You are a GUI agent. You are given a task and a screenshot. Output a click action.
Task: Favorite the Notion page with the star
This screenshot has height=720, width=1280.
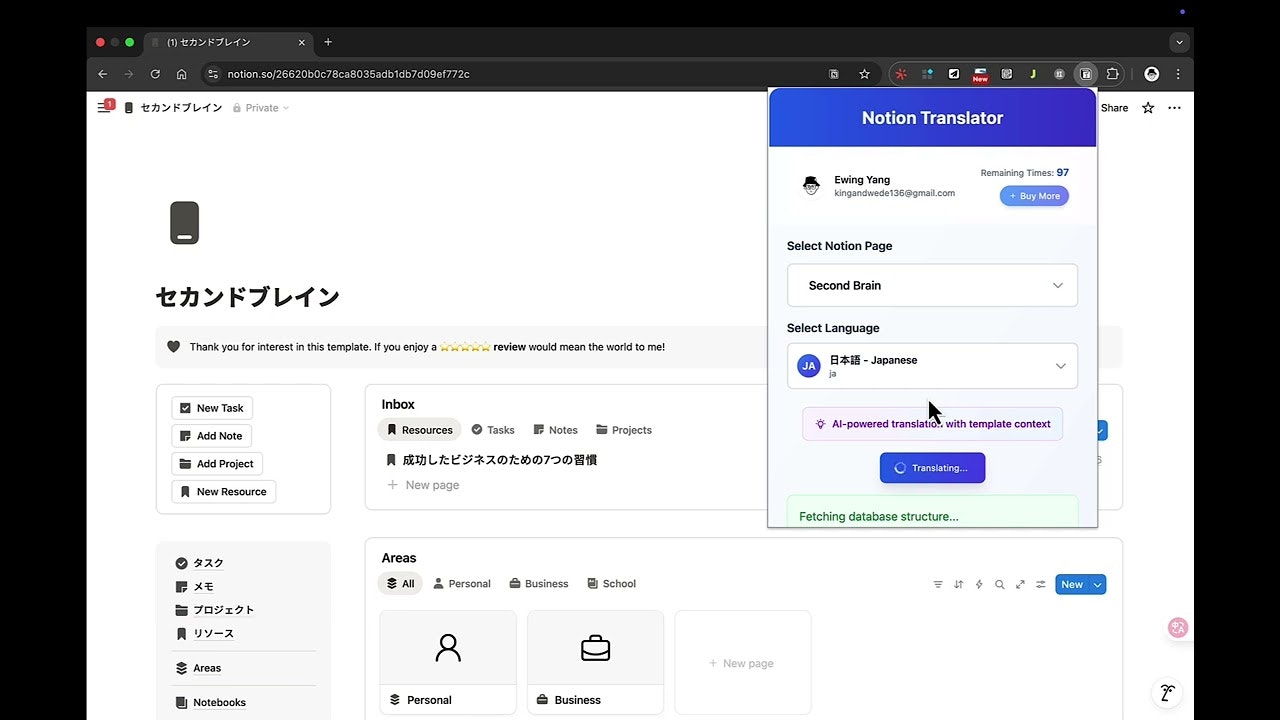pyautogui.click(x=1148, y=108)
